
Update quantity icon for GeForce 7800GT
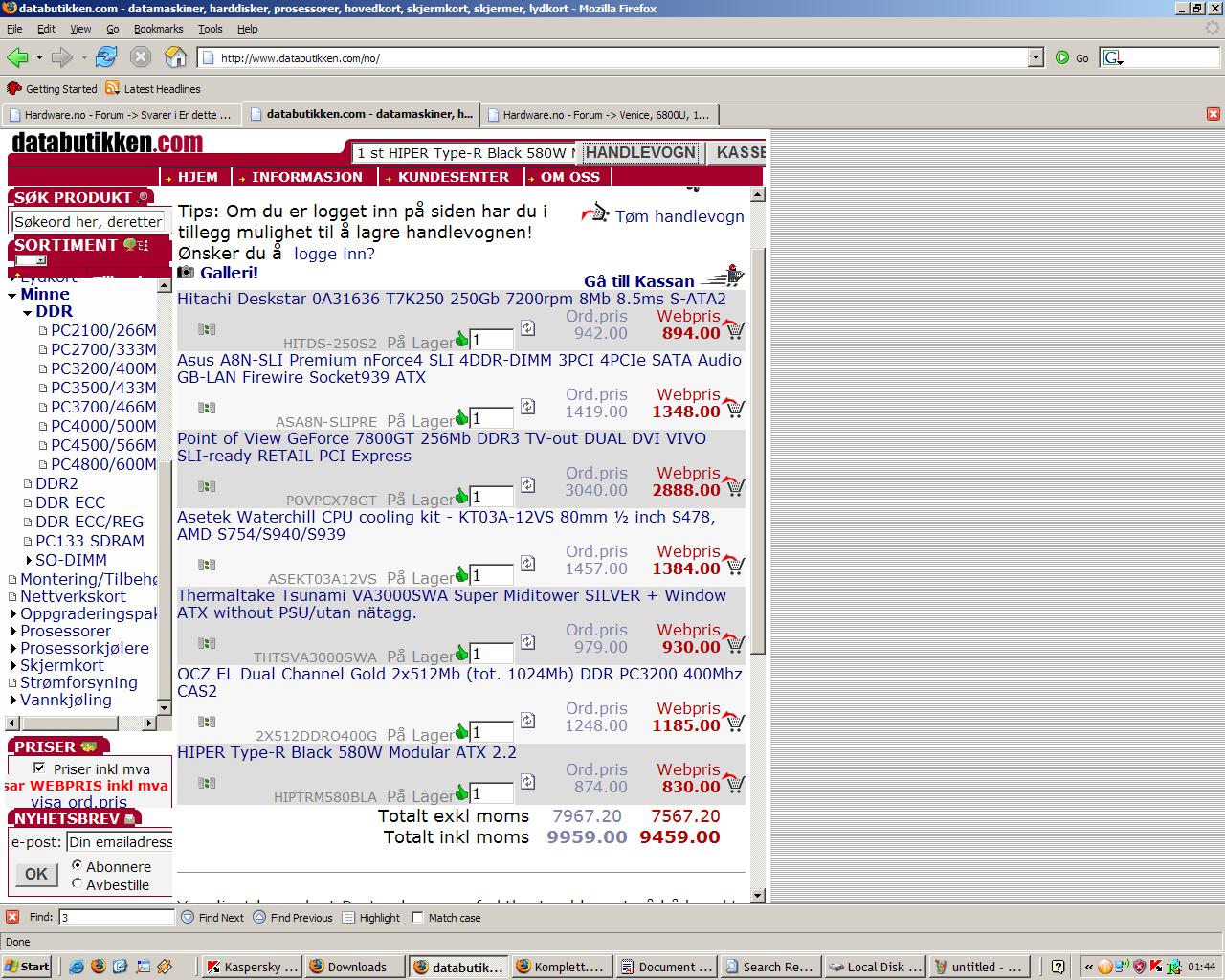point(527,484)
